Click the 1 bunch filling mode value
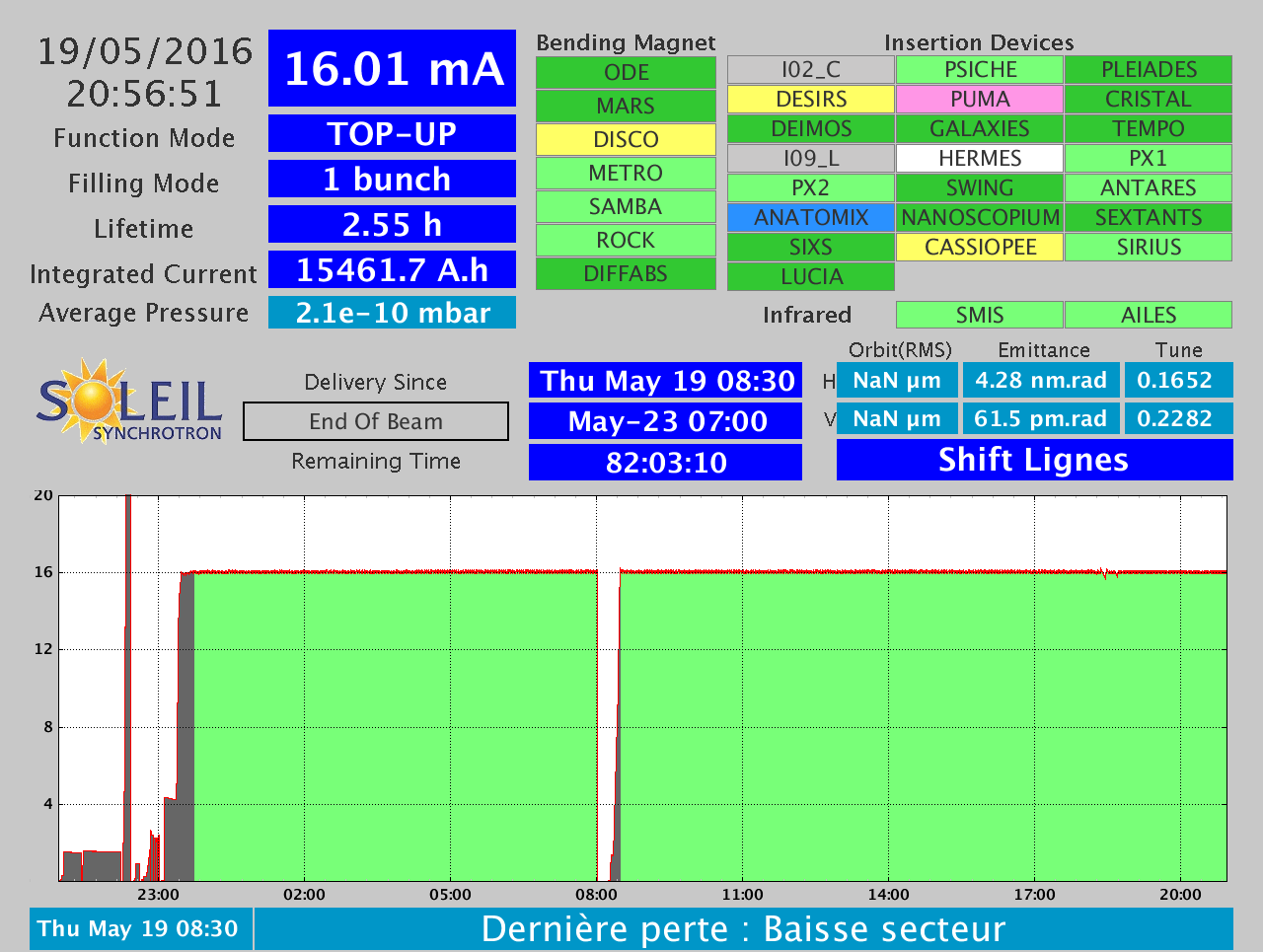This screenshot has width=1263, height=952. click(x=392, y=179)
